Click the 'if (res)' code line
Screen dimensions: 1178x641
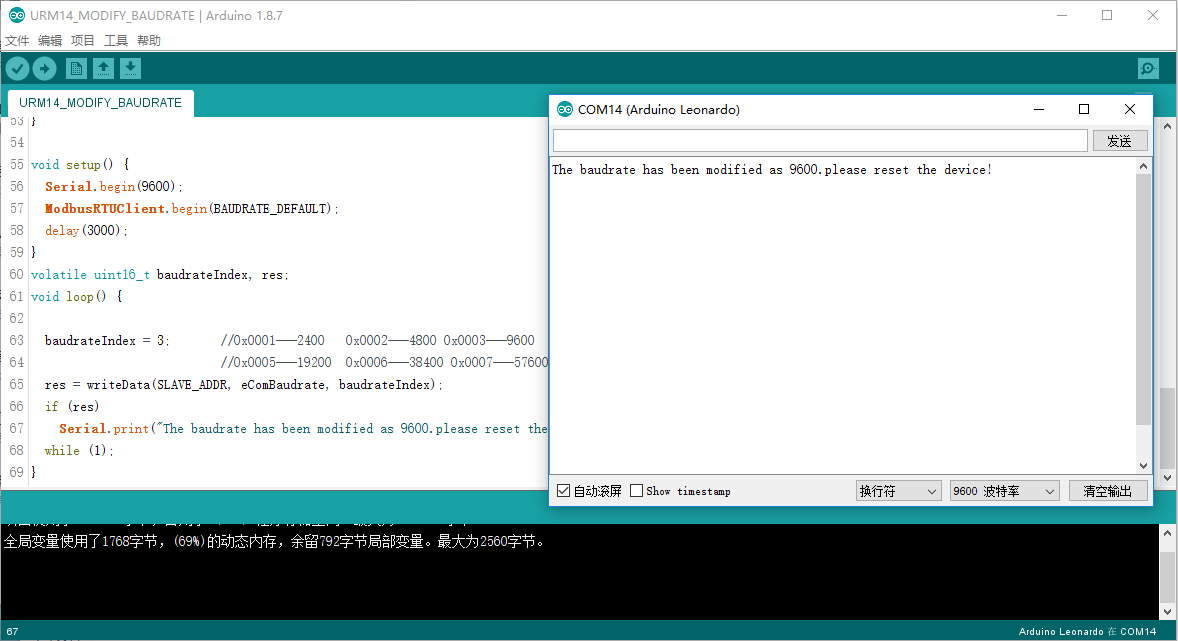71,406
